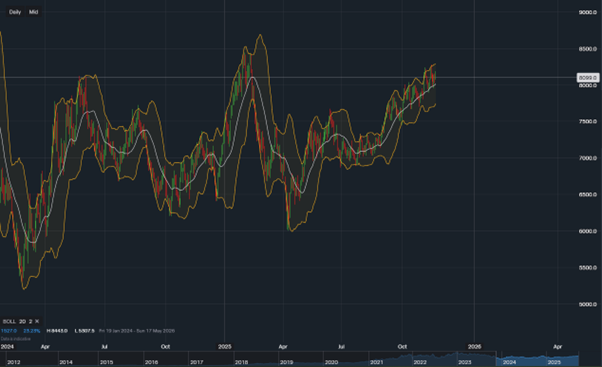Jump to 2019 in the navigator timeline
This screenshot has height=367, width=602.
point(286,362)
